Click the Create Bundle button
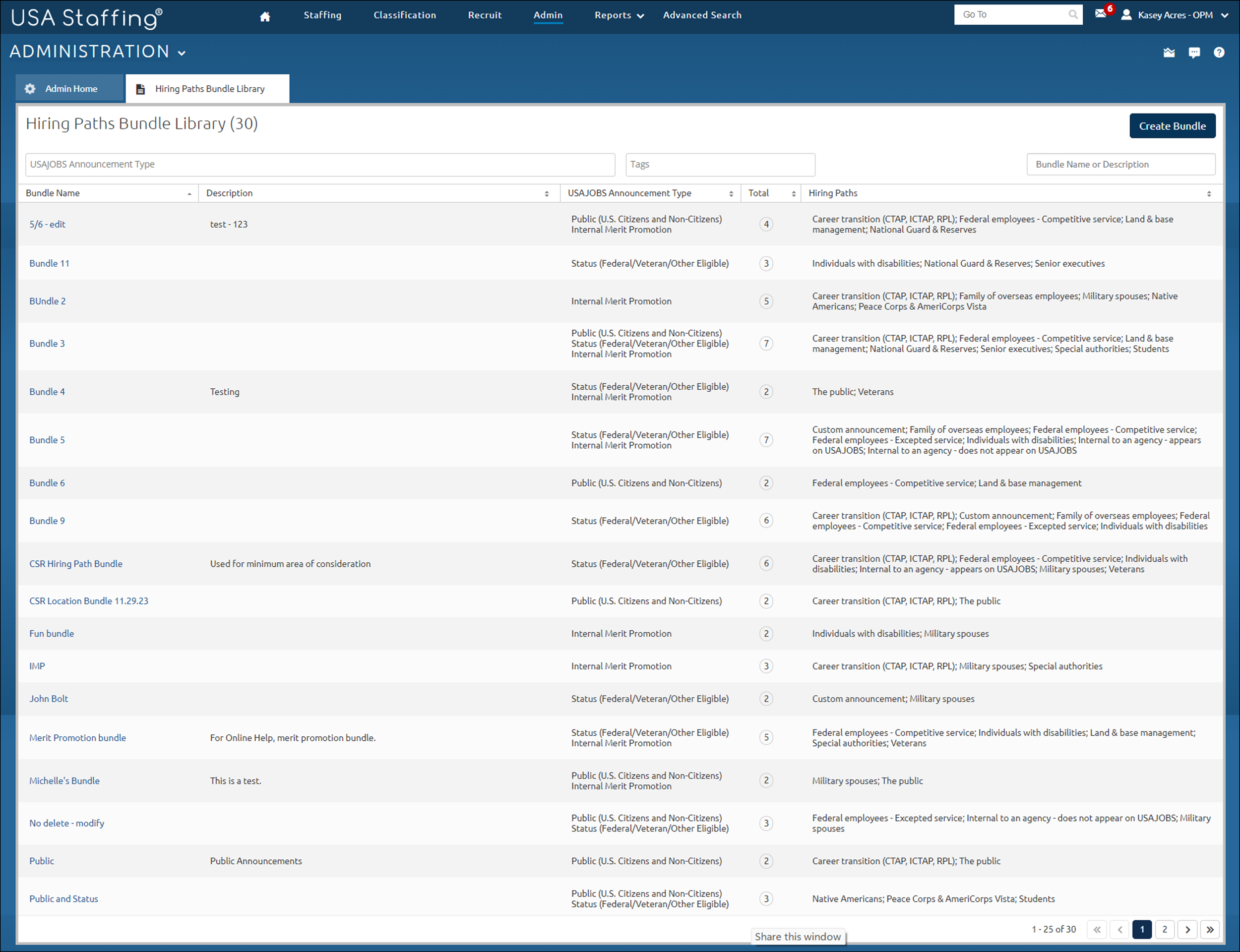Viewport: 1240px width, 952px height. (1172, 126)
